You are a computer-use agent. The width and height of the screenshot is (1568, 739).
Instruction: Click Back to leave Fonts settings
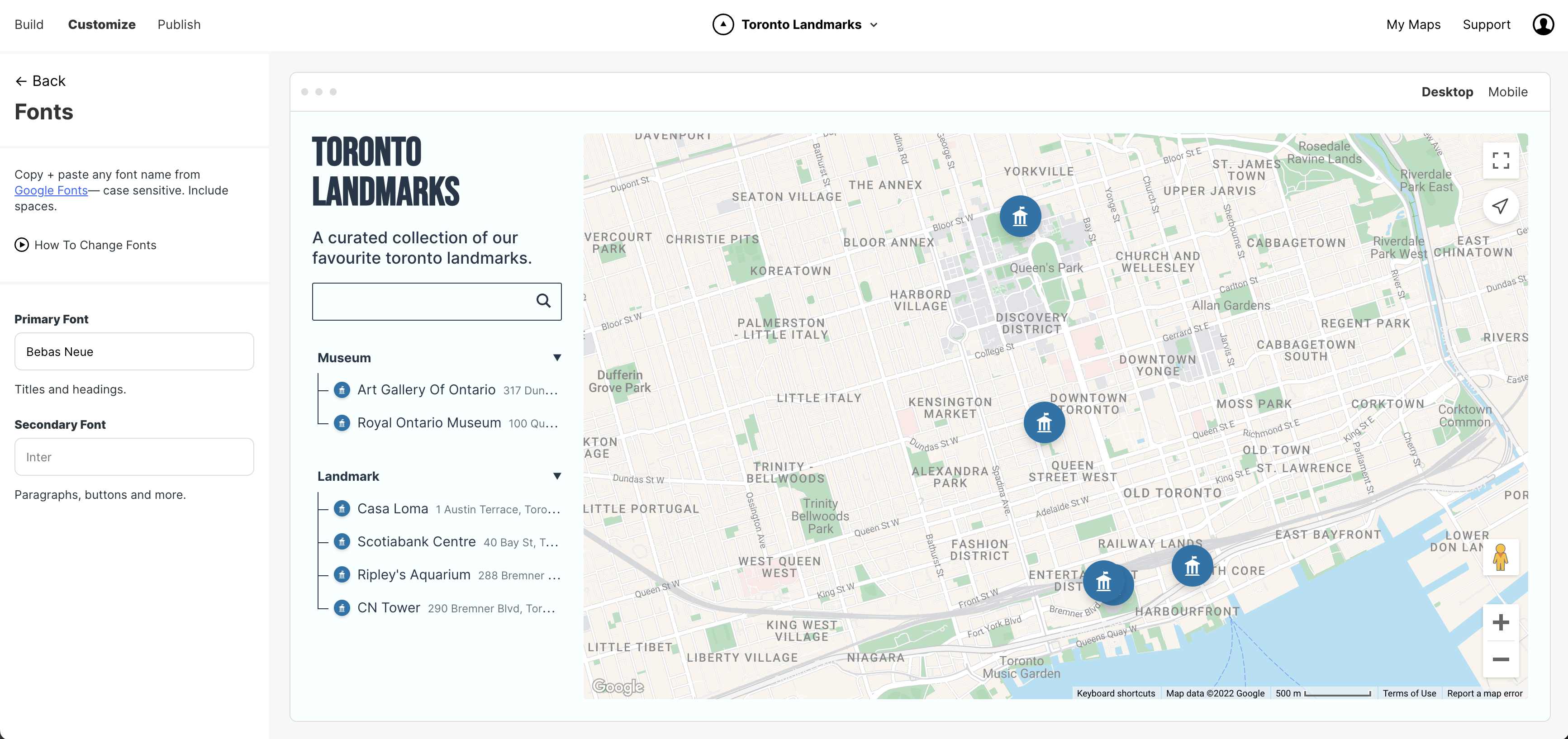(40, 81)
